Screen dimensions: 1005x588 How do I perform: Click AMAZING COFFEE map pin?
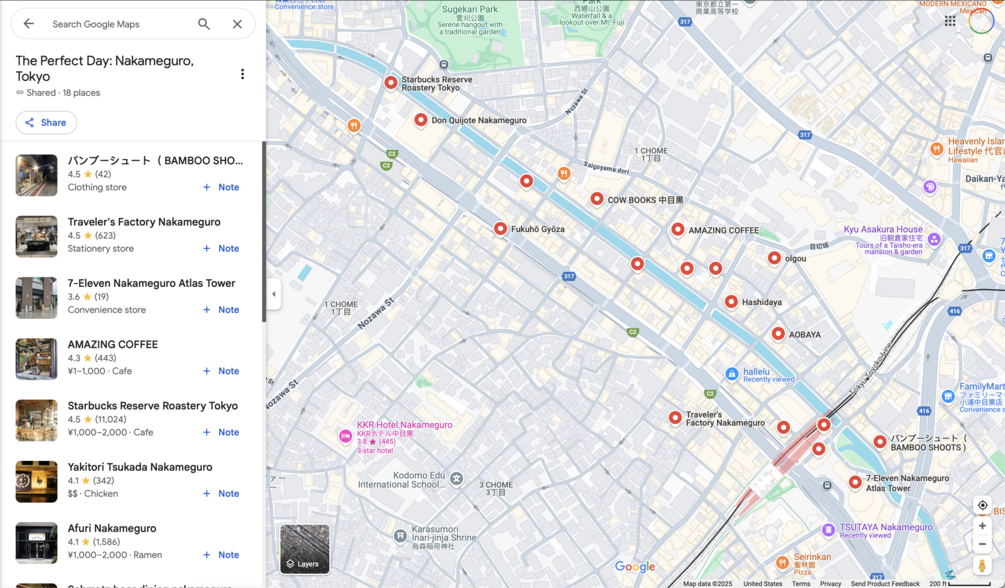point(677,230)
